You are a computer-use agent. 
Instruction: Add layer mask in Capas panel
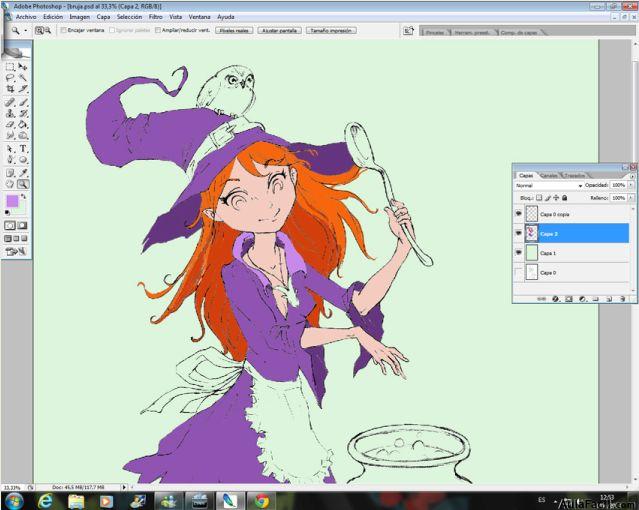point(569,299)
